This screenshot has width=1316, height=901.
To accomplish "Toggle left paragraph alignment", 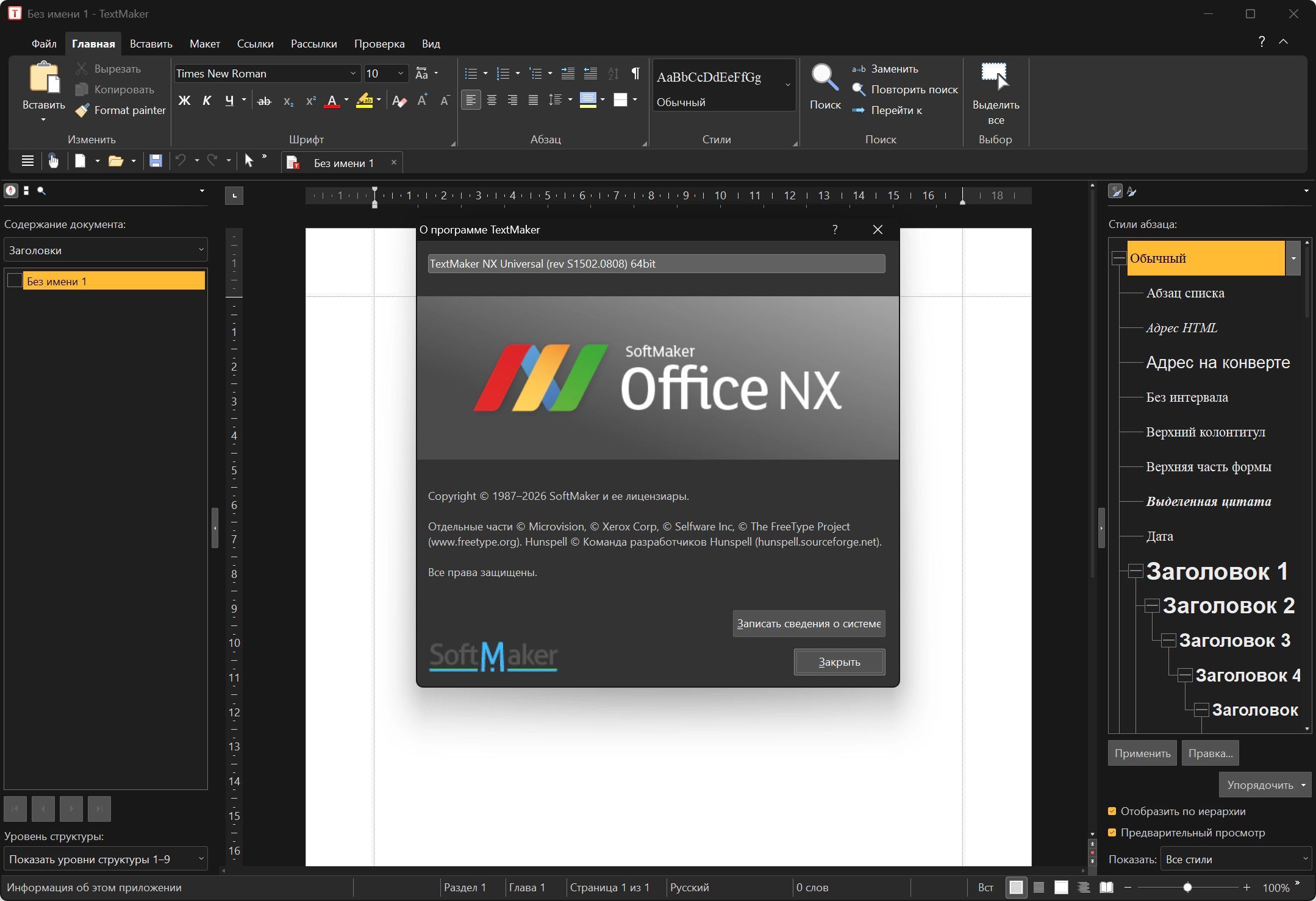I will coord(471,100).
